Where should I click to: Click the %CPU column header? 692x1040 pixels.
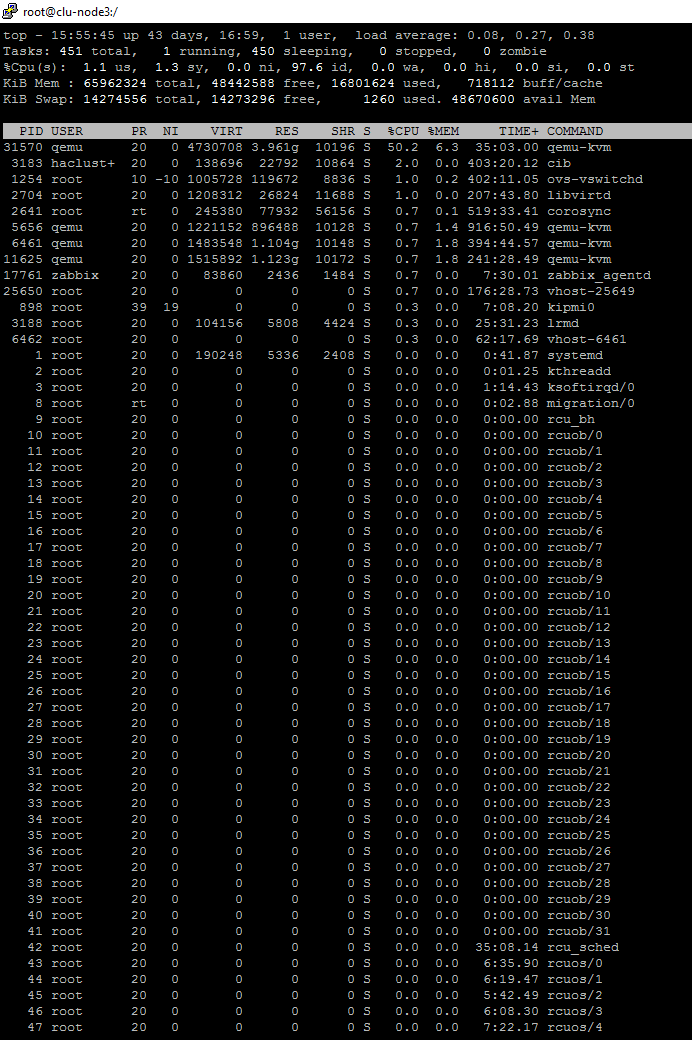[403, 131]
